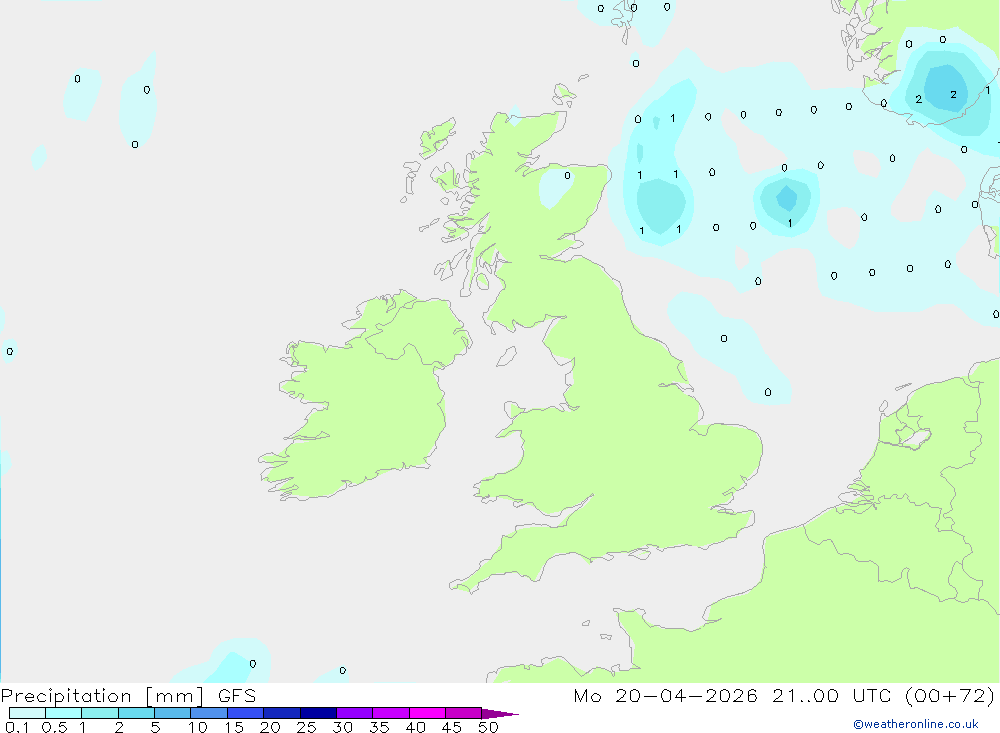Select the 0.5–1 mm legend swatch
Screen dimensions: 1000x733
64,713
